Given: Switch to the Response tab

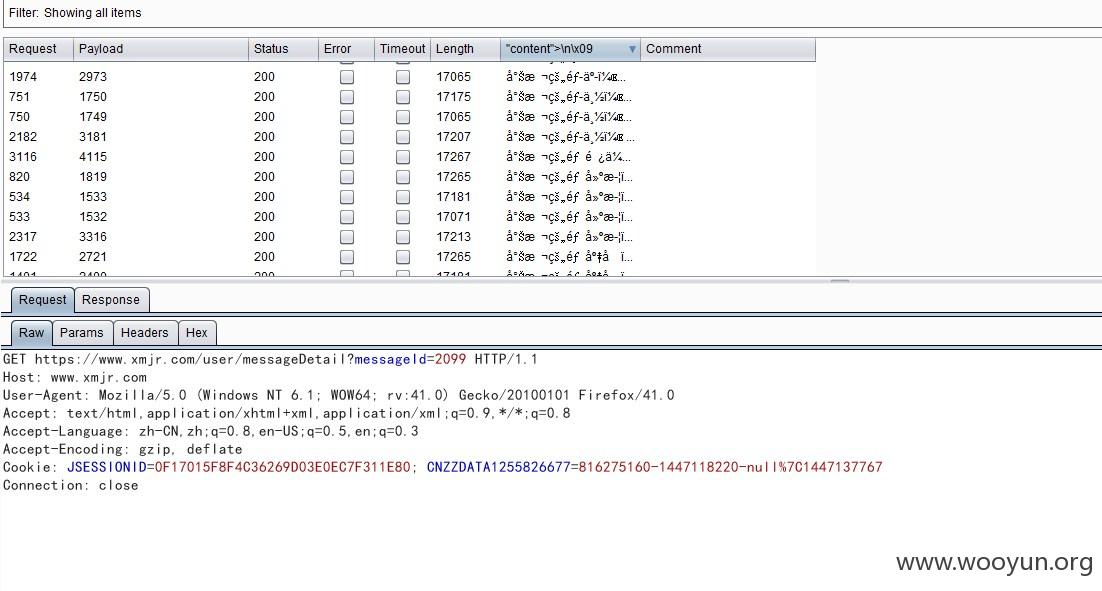Looking at the screenshot, I should (x=111, y=300).
